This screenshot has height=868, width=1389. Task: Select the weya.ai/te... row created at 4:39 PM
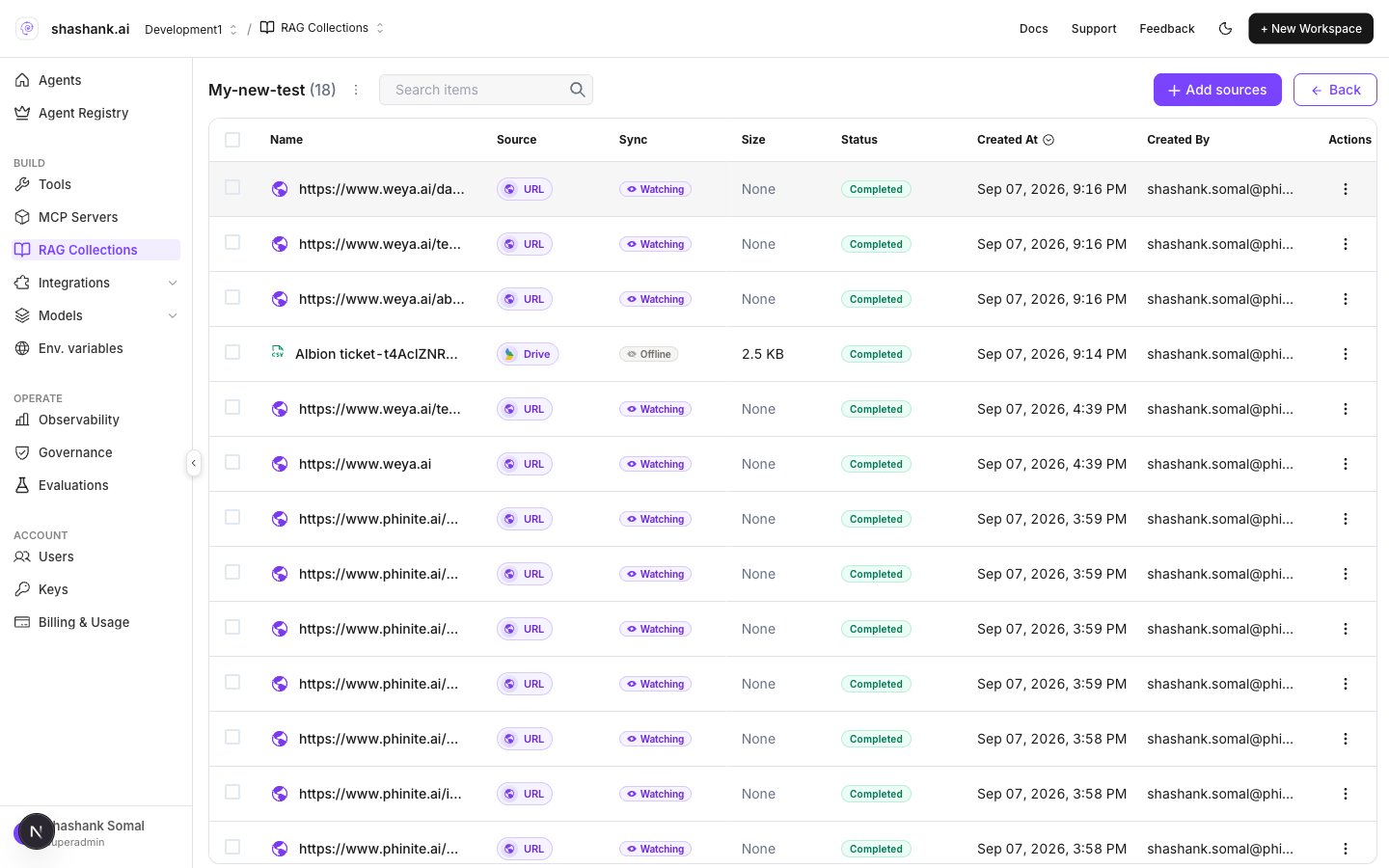tap(232, 407)
